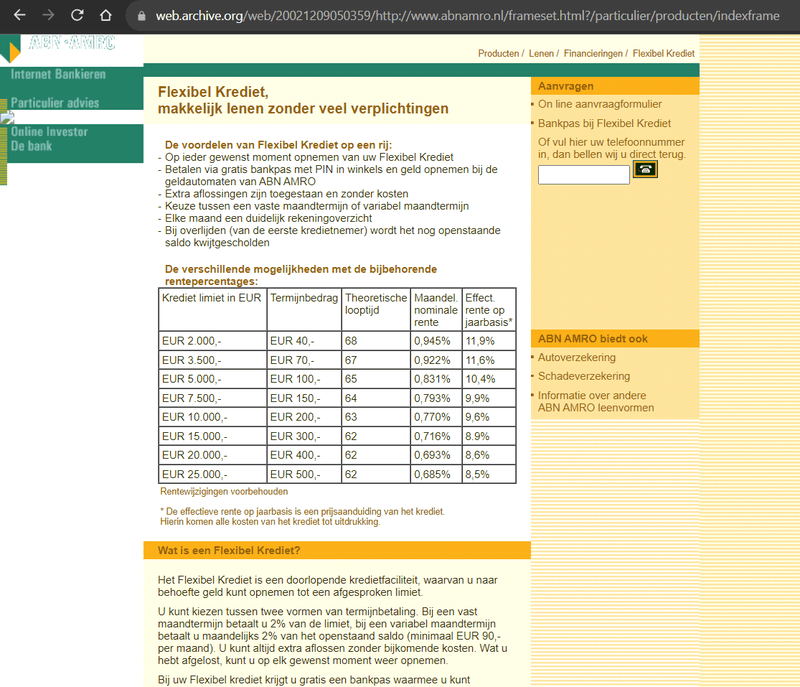The width and height of the screenshot is (800, 687).
Task: Click effectieve rente value 11,9%
Action: (489, 341)
